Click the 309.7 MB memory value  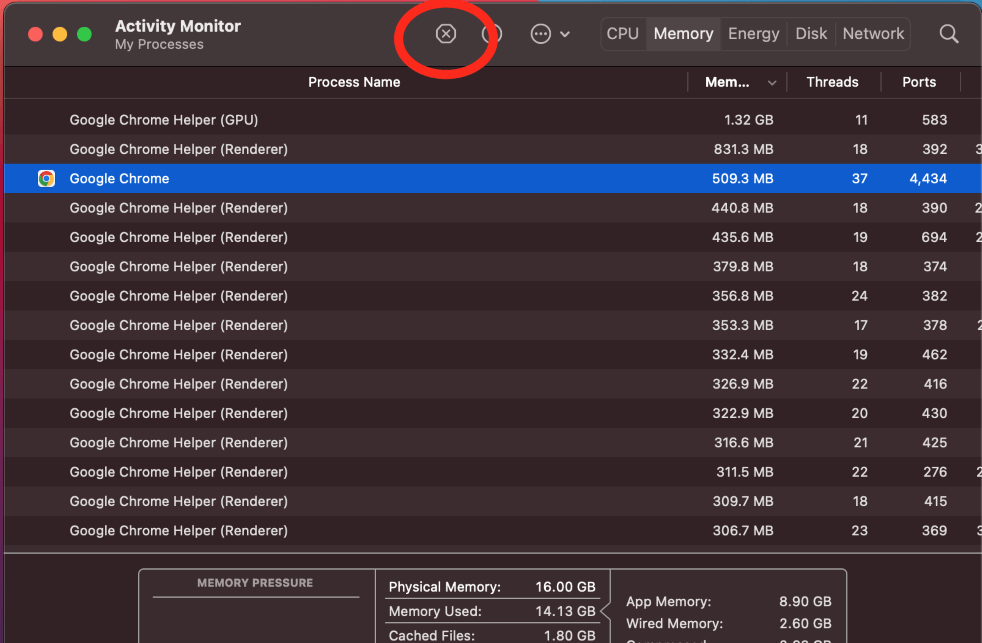click(x=743, y=502)
